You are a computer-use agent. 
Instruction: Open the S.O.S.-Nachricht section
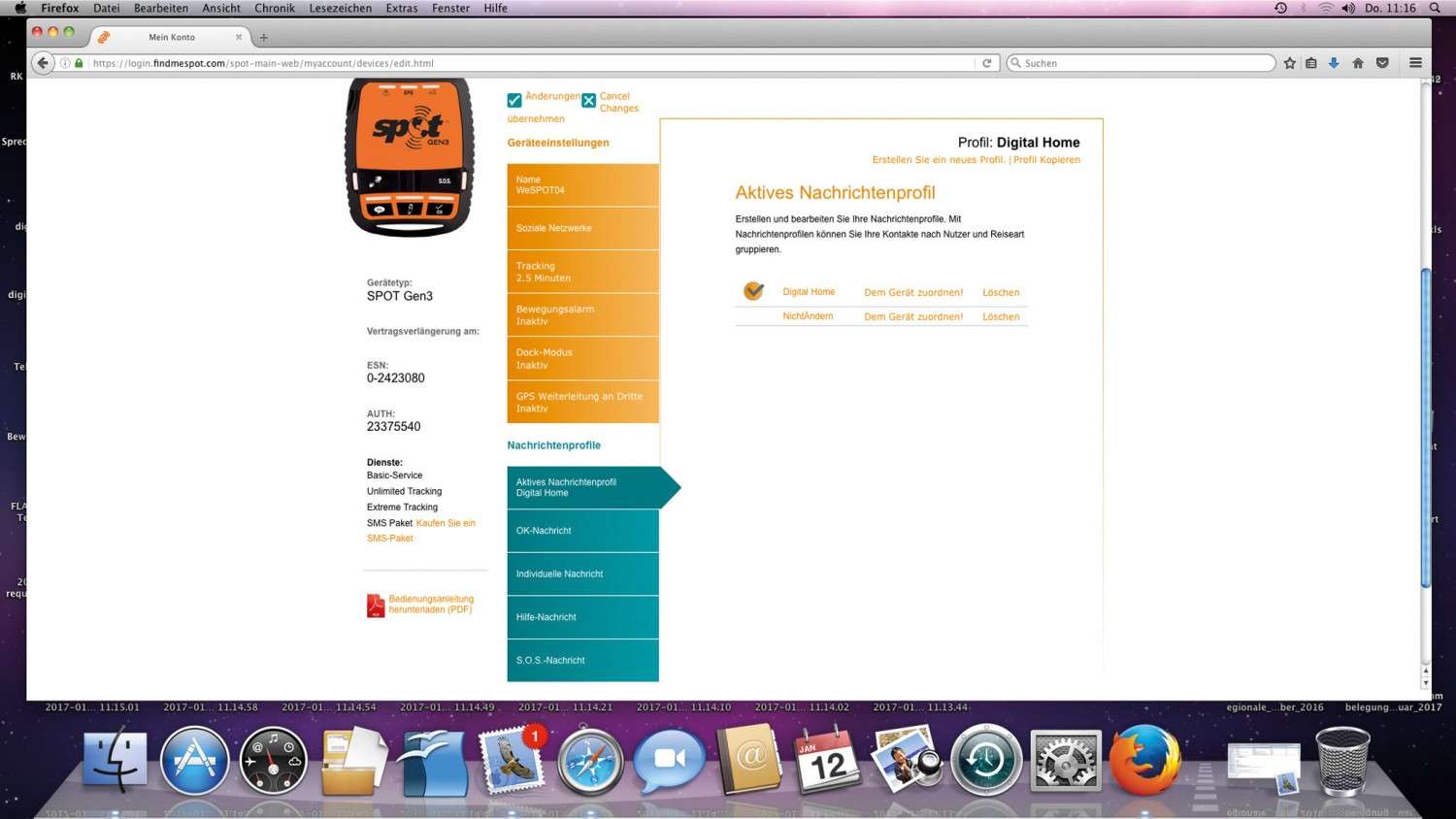coord(582,660)
